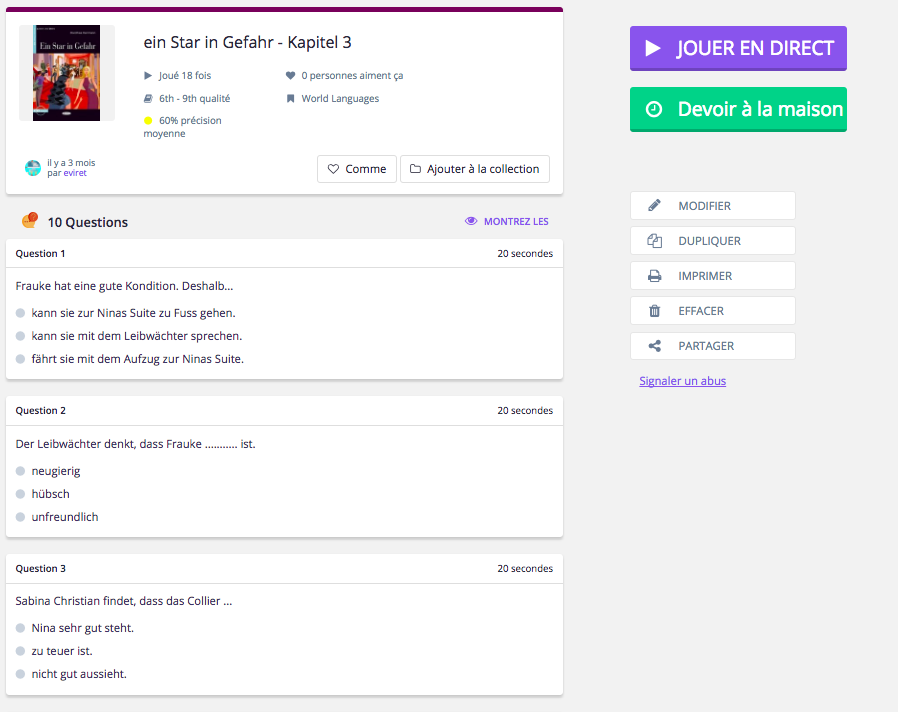
Task: Click the yellow precision indicator dot
Action: pyautogui.click(x=148, y=121)
